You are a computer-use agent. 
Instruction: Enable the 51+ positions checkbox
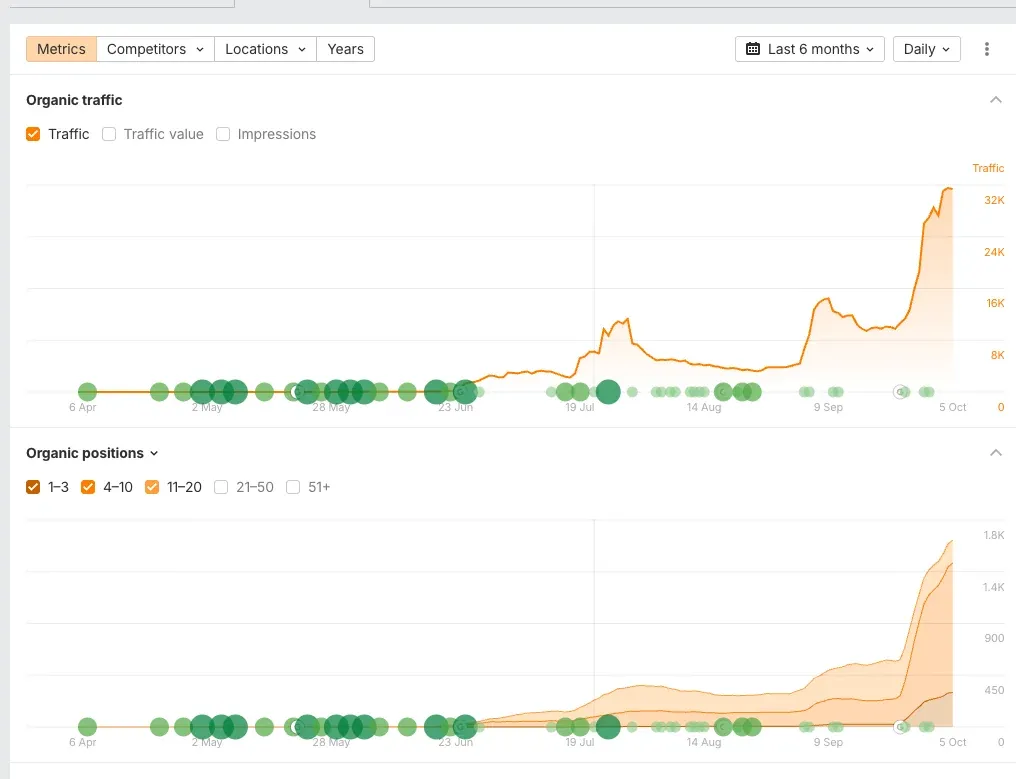pos(293,487)
